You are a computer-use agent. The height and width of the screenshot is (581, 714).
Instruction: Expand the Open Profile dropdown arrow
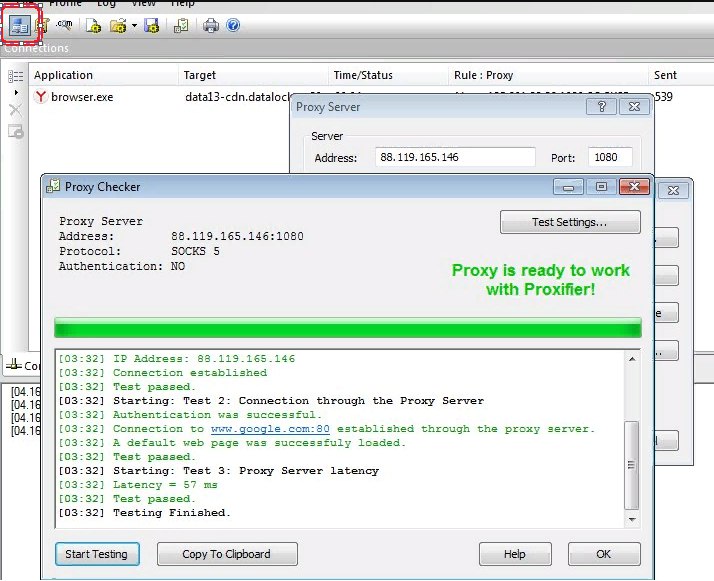pos(134,25)
